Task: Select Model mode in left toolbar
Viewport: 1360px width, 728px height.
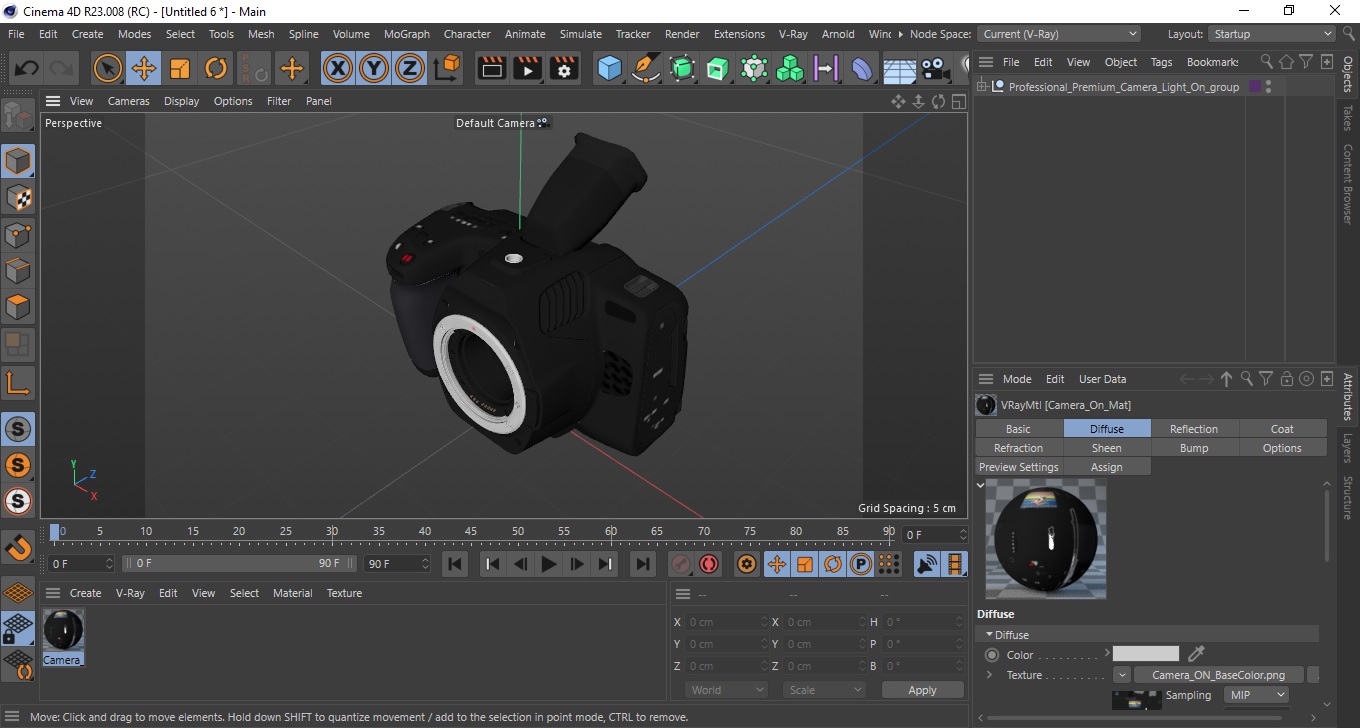Action: [18, 161]
